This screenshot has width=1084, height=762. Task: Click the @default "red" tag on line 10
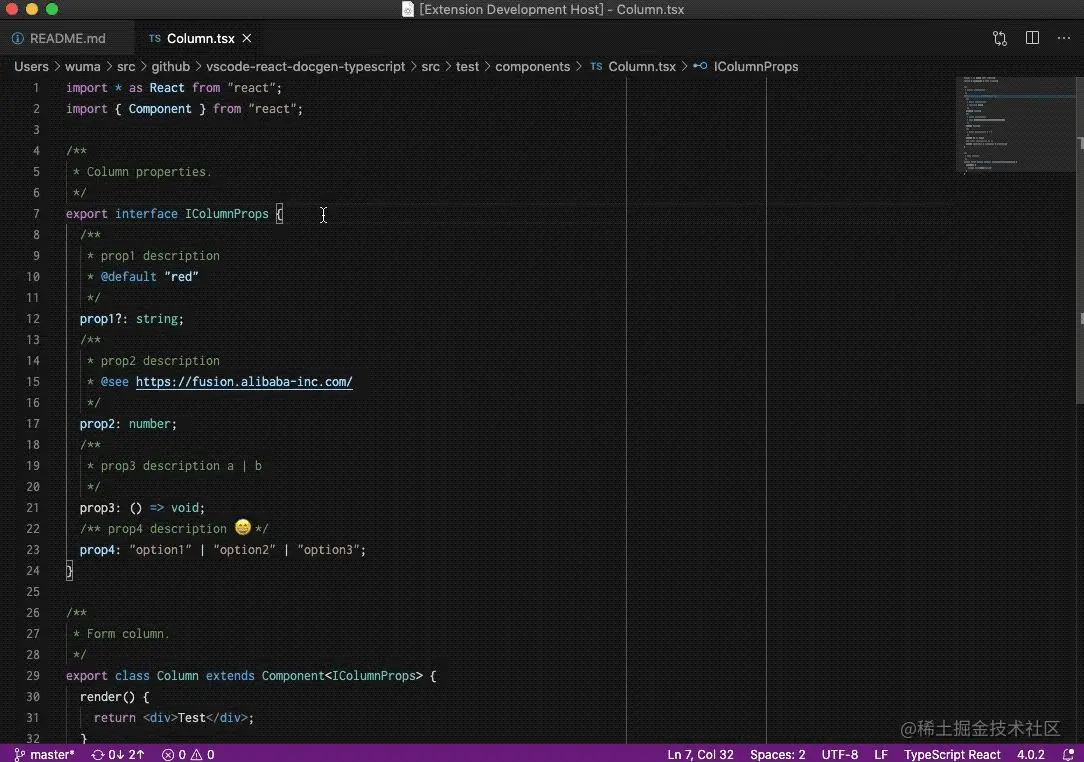point(149,277)
